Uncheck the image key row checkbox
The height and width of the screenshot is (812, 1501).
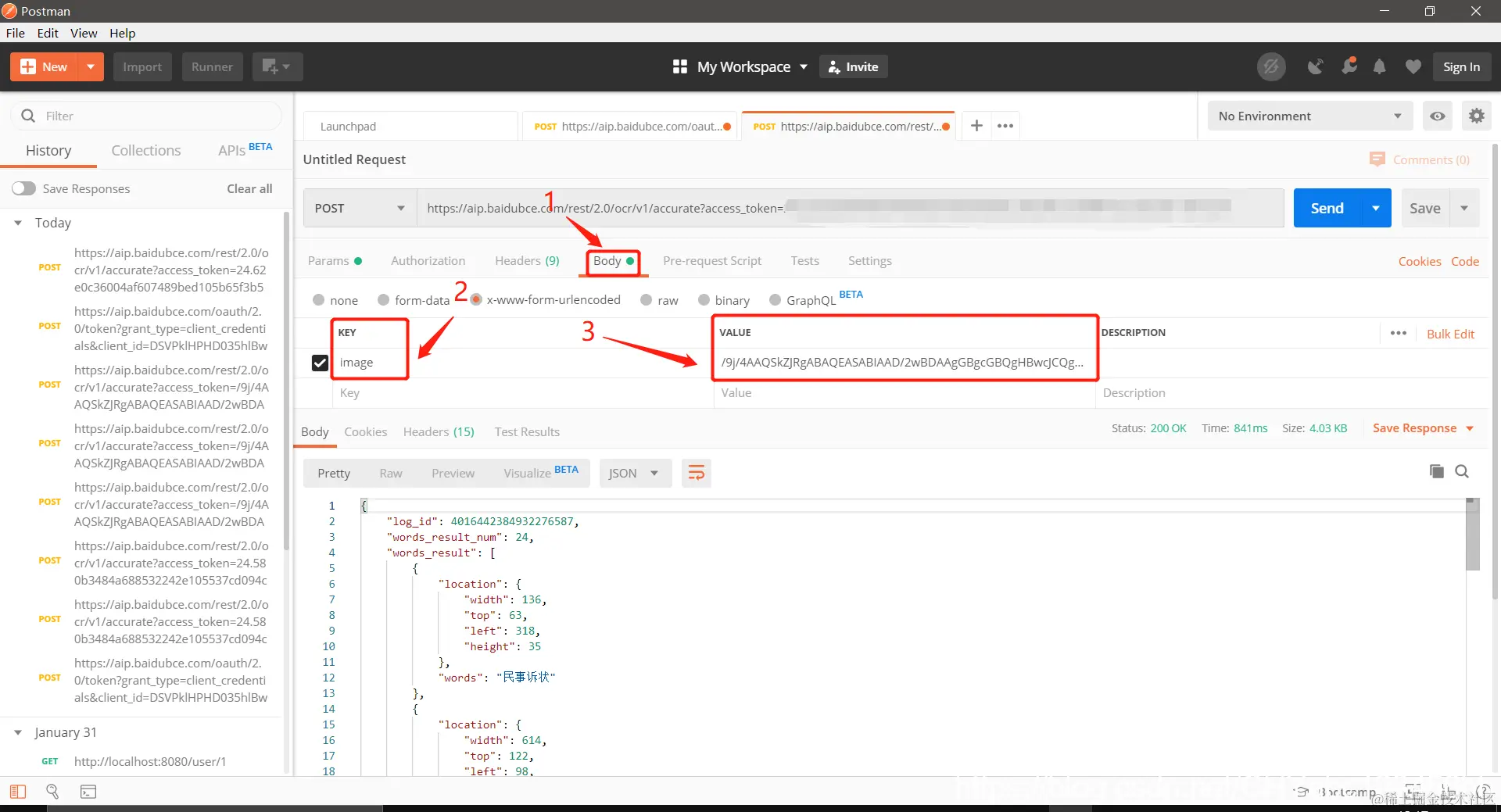(x=320, y=363)
